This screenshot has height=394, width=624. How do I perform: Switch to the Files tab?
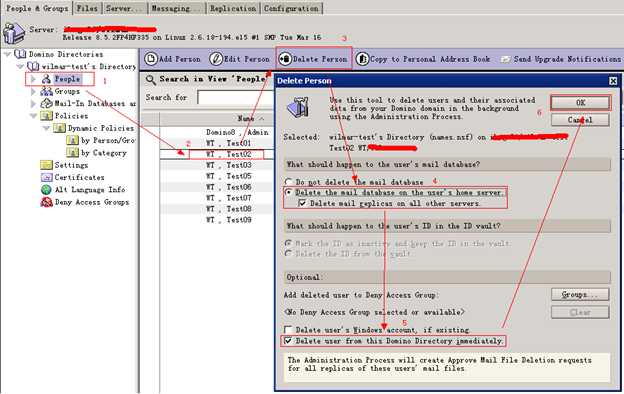pyautogui.click(x=87, y=8)
